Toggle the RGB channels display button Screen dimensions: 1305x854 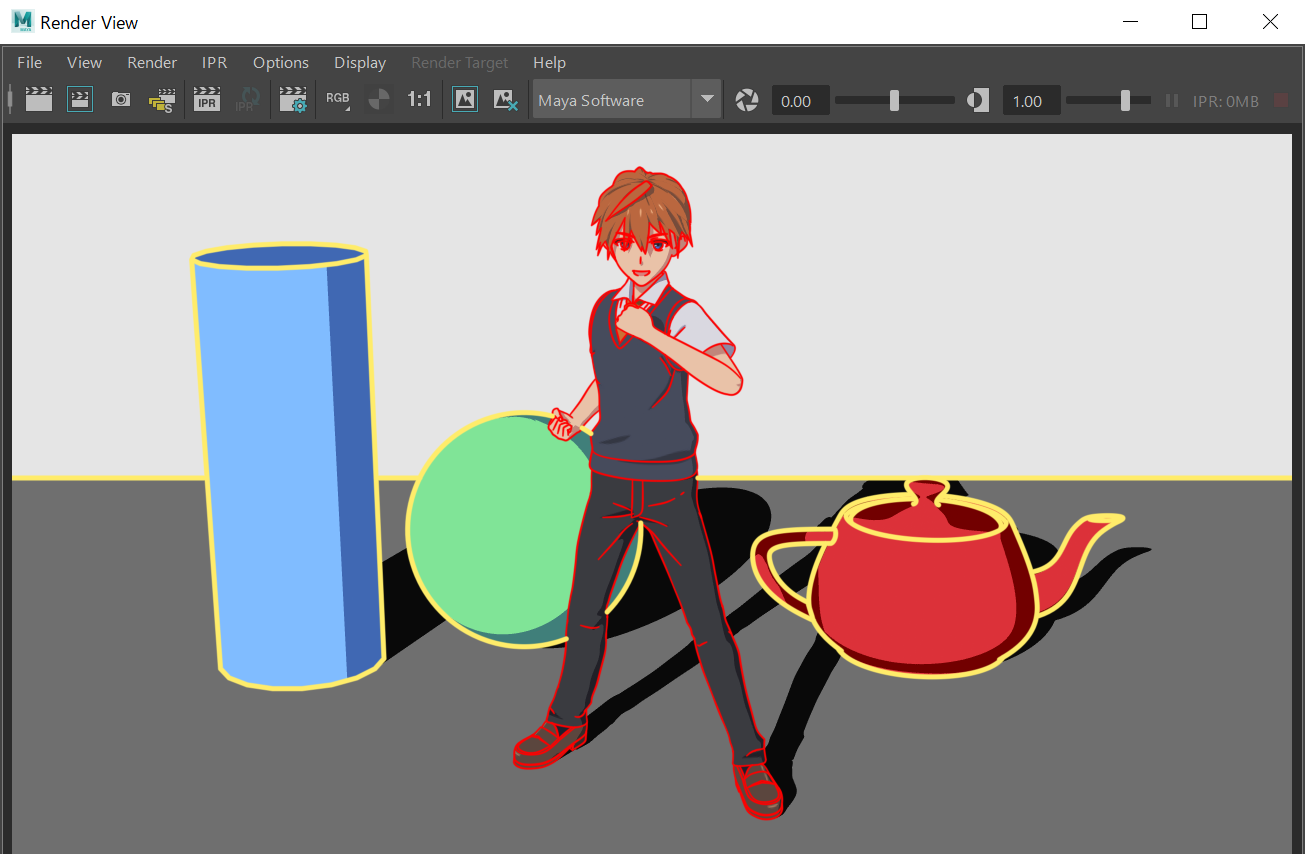click(338, 100)
